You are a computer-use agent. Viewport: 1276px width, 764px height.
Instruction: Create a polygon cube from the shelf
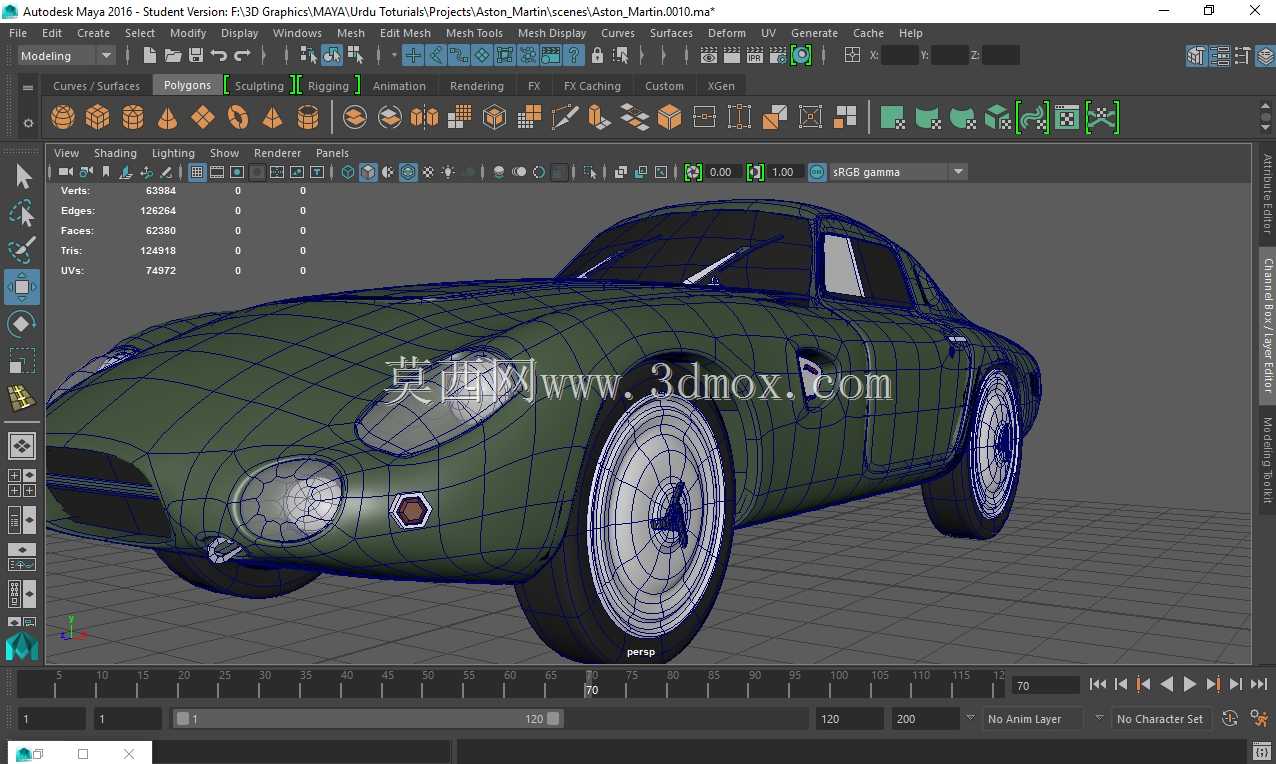97,118
